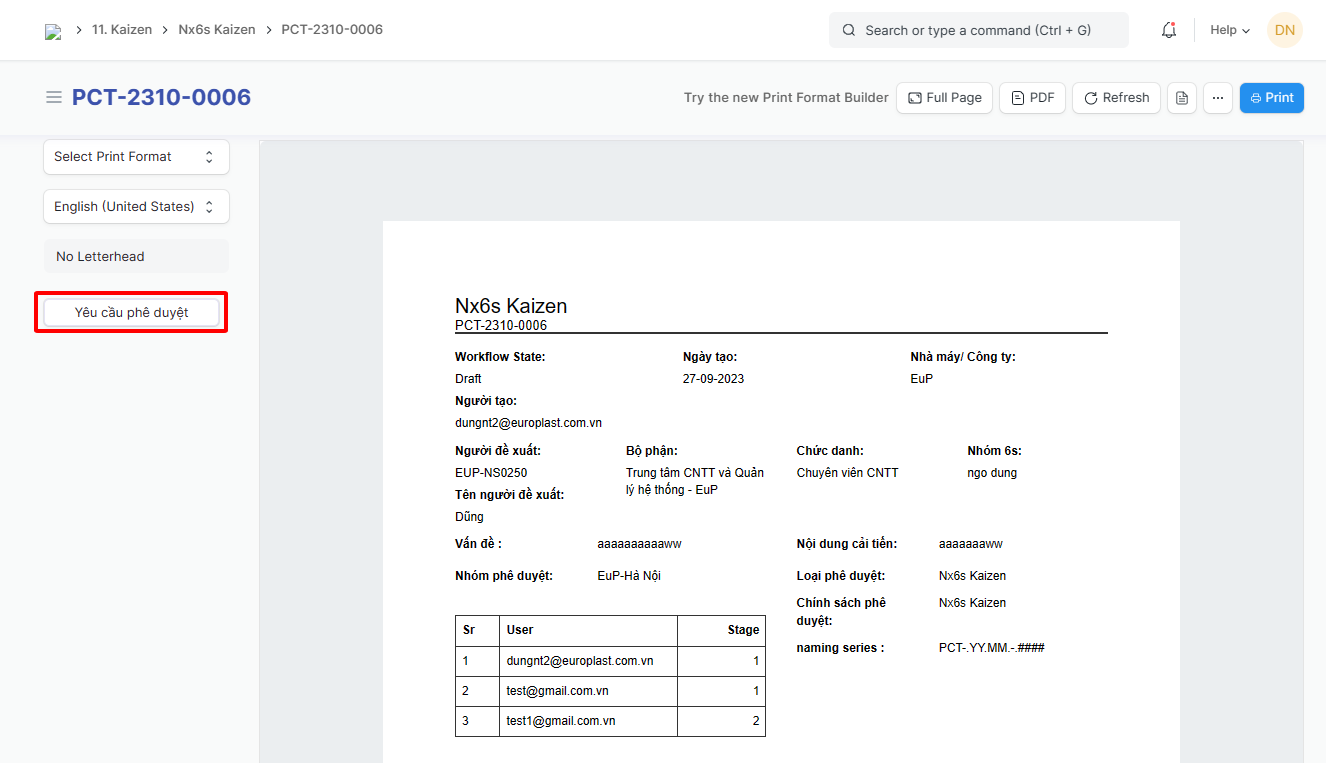Open the notifications bell
Screen dimensions: 1326x763
tap(1168, 30)
